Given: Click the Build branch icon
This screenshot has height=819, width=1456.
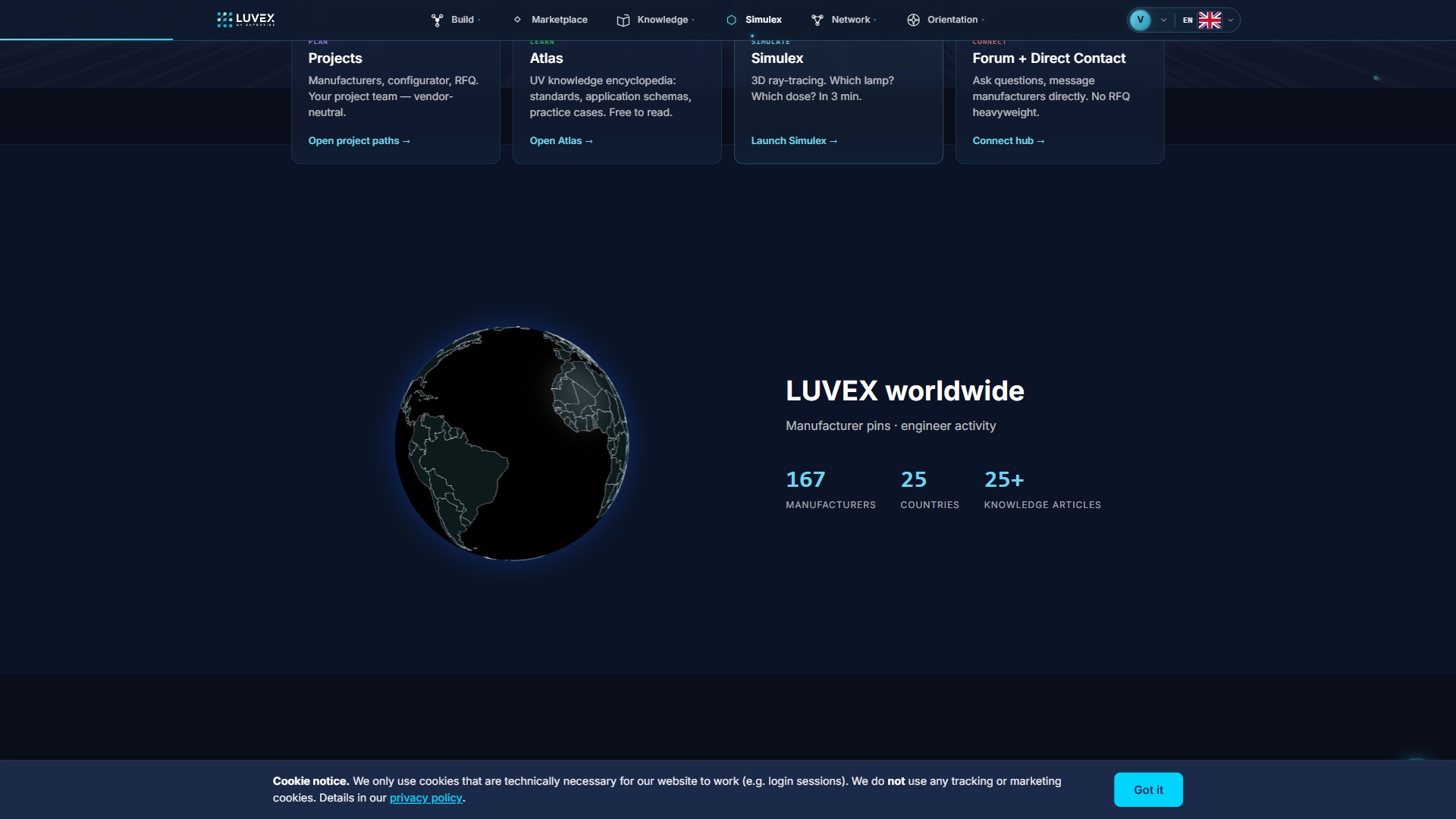Looking at the screenshot, I should pyautogui.click(x=437, y=20).
